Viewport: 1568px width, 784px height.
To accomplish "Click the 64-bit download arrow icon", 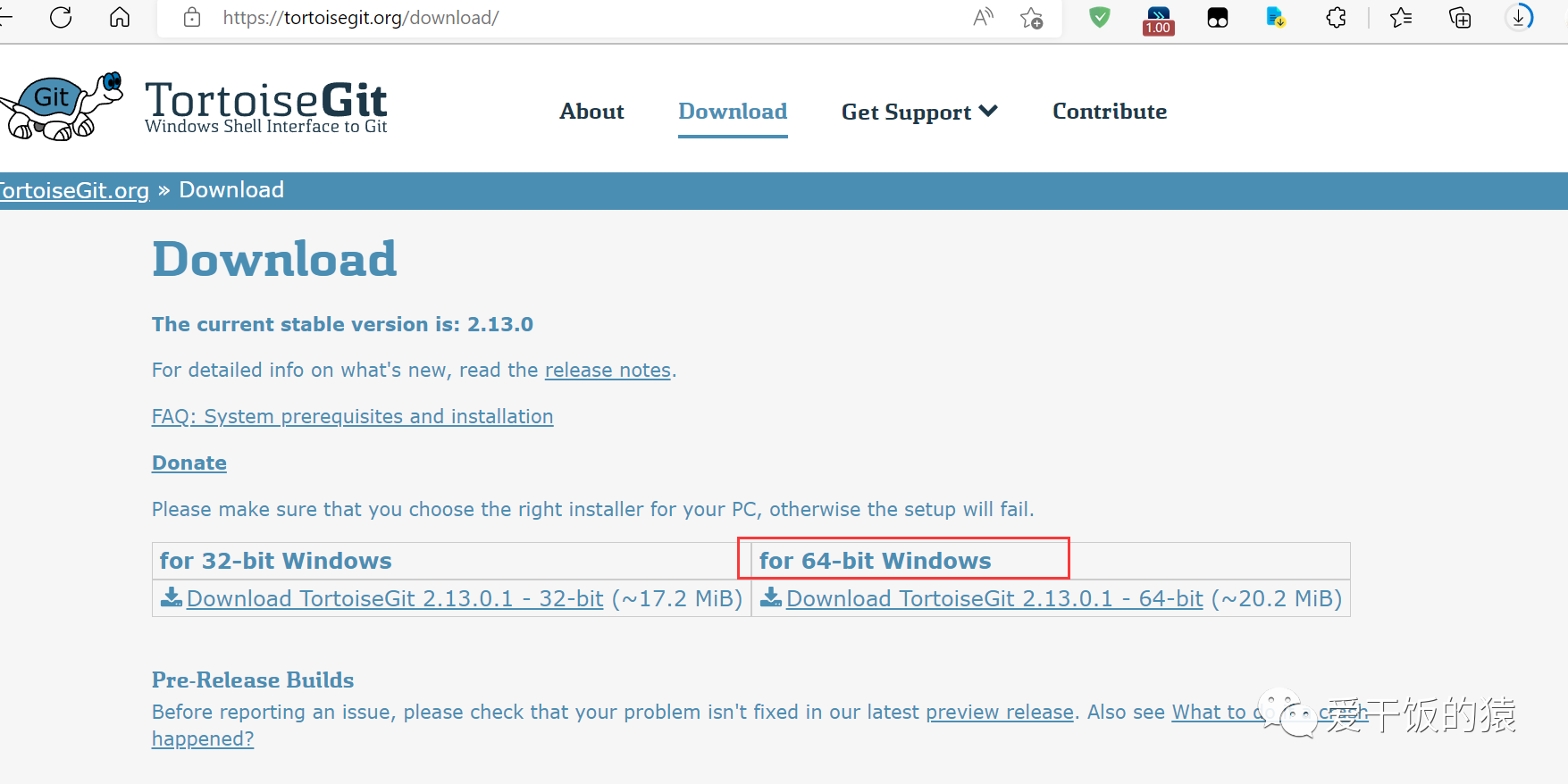I will click(771, 596).
